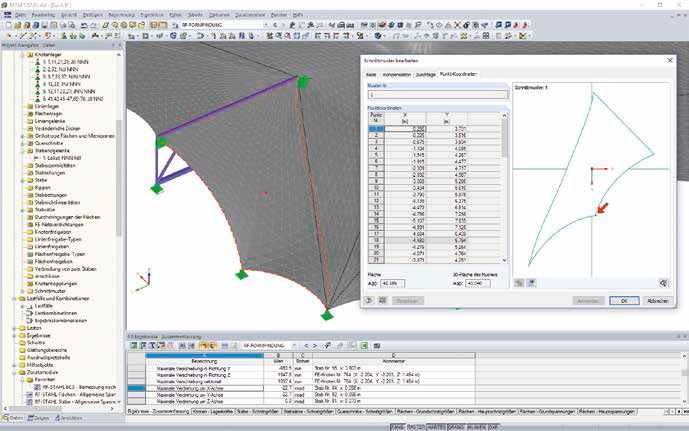
Task: Select Ergebniskombinationen in navigator tree
Action: [61, 321]
